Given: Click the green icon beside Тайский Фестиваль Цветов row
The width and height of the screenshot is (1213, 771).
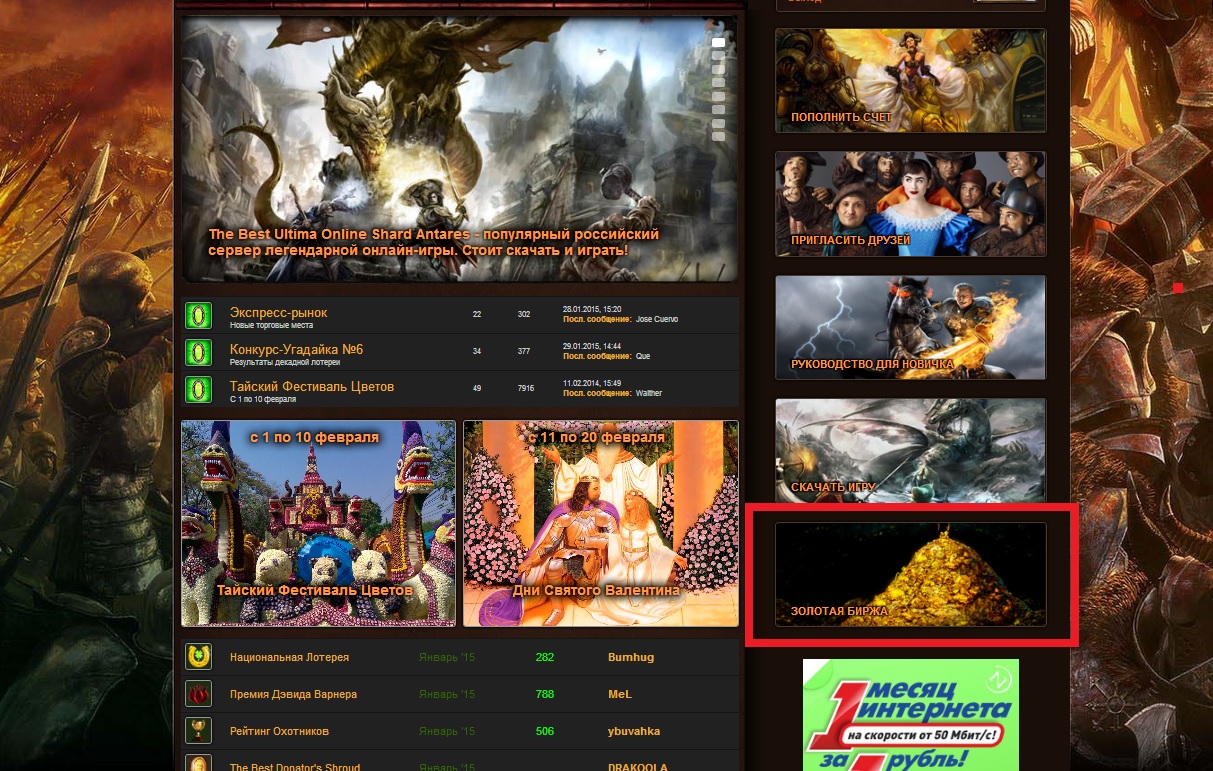Looking at the screenshot, I should point(198,390).
